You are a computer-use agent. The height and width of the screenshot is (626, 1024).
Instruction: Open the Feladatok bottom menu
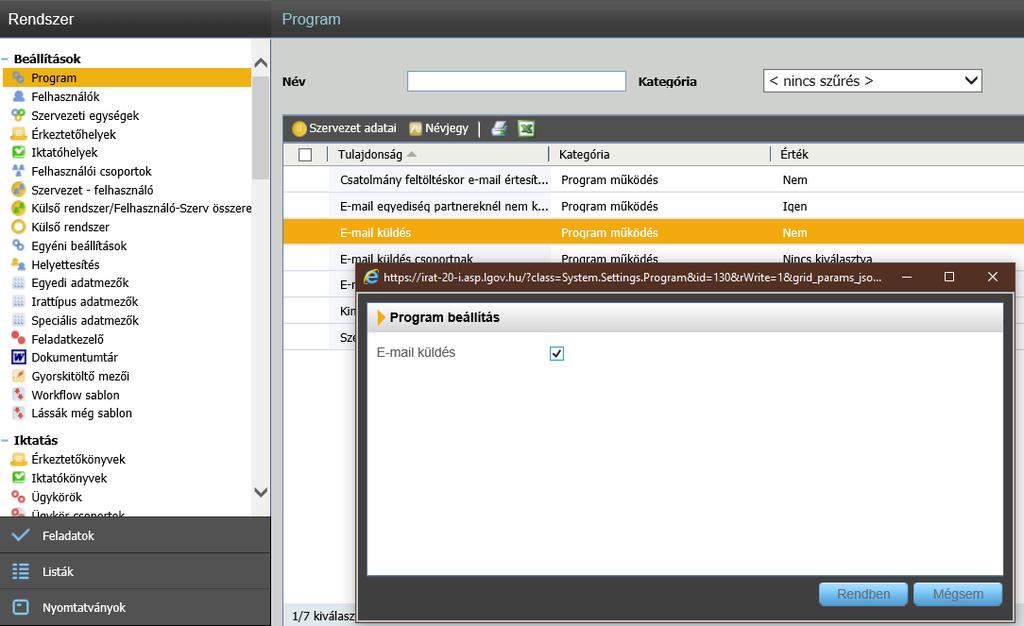(135, 535)
